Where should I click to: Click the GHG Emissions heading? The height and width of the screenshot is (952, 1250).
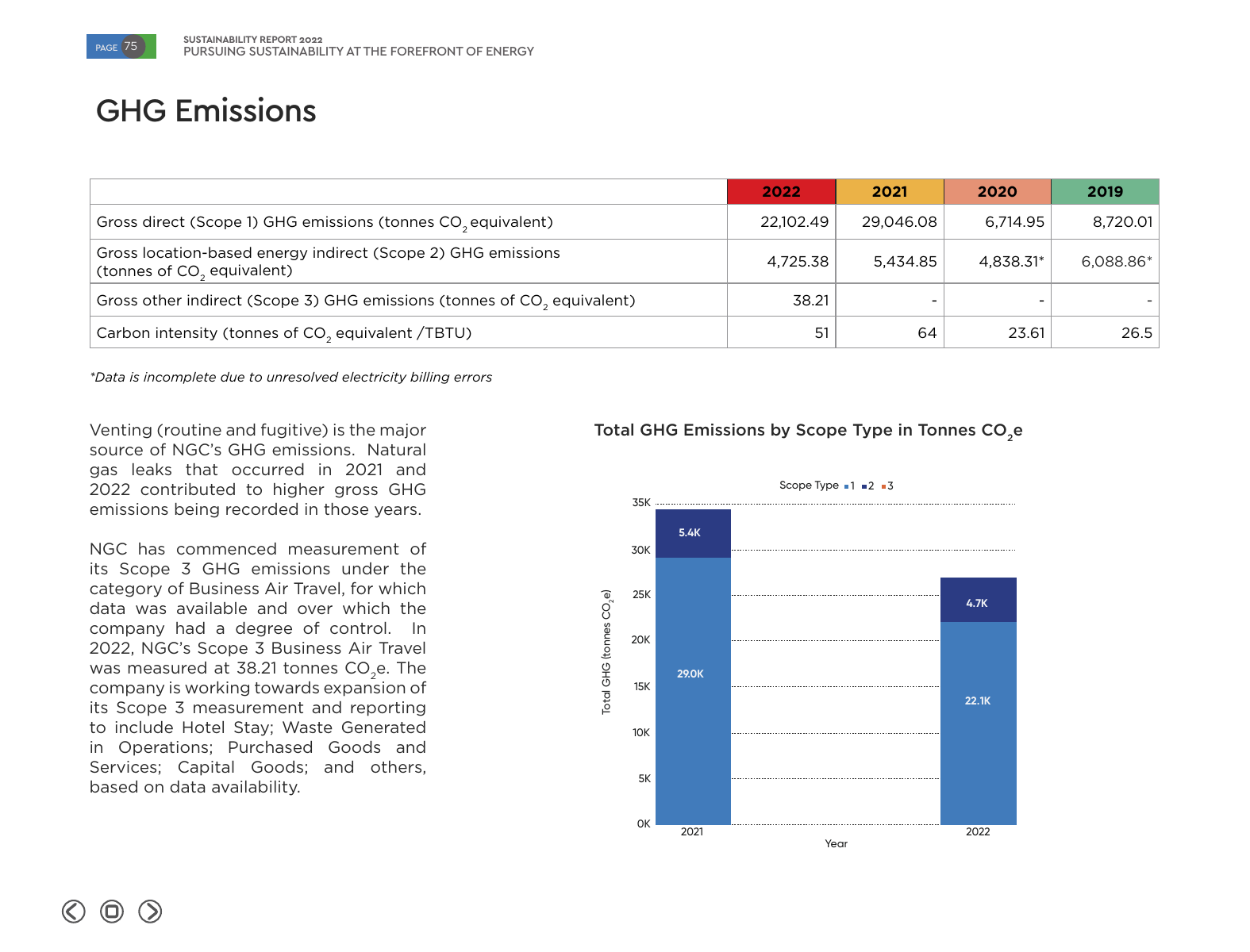tap(206, 111)
